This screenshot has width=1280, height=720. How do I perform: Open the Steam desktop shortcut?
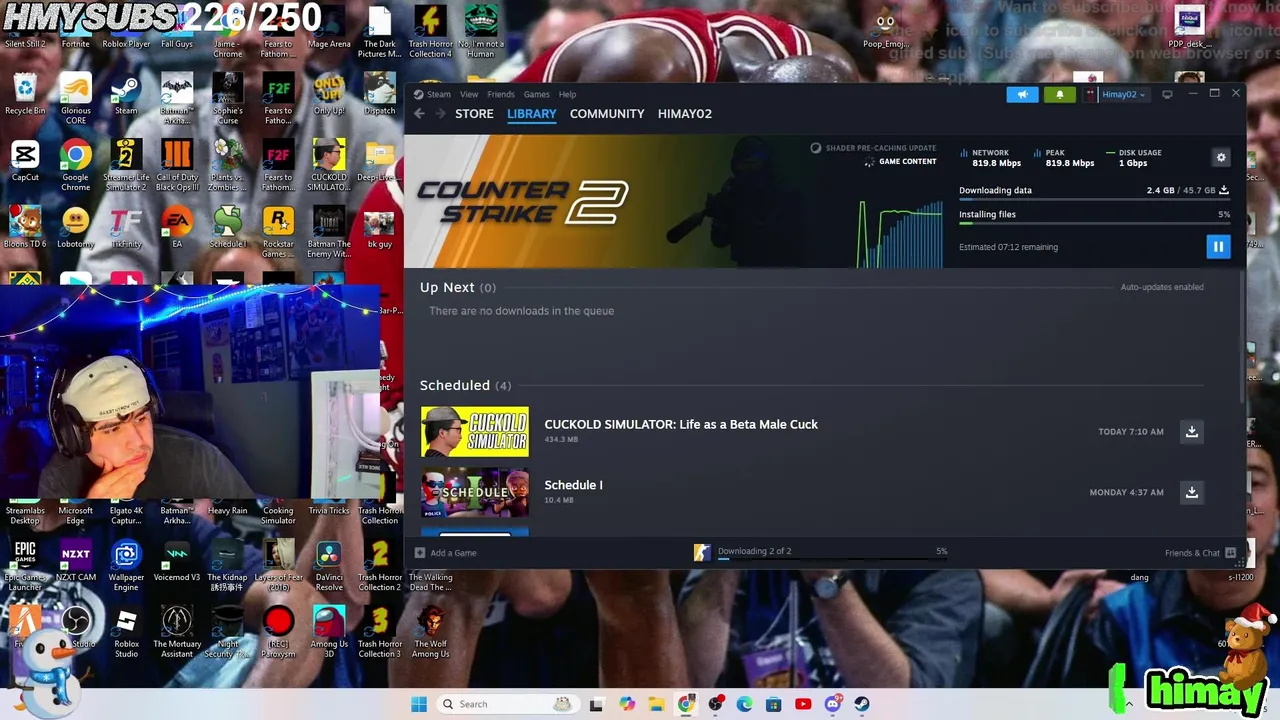click(x=126, y=94)
